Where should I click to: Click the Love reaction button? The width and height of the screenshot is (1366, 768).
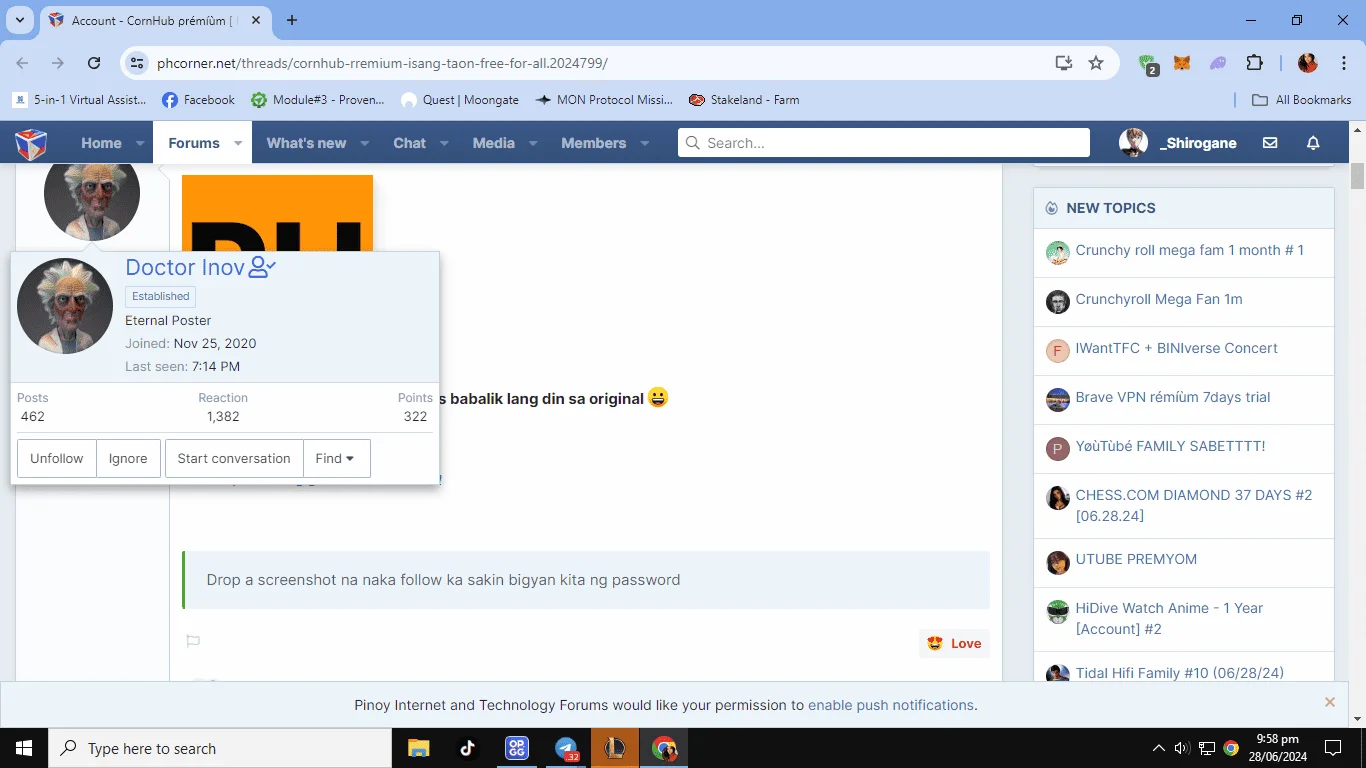(954, 643)
